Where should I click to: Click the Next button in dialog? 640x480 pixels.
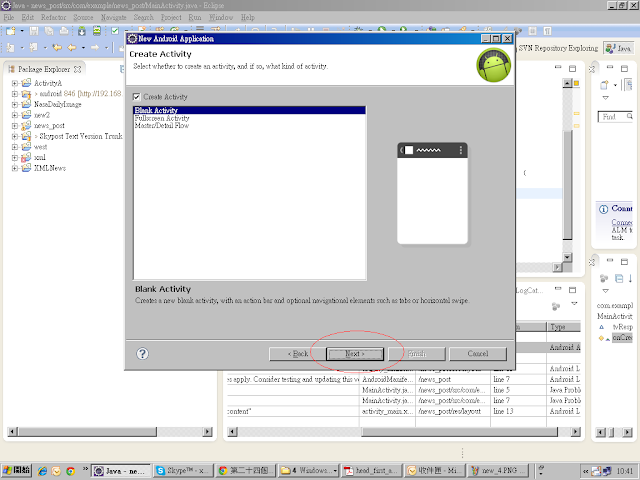(x=355, y=354)
